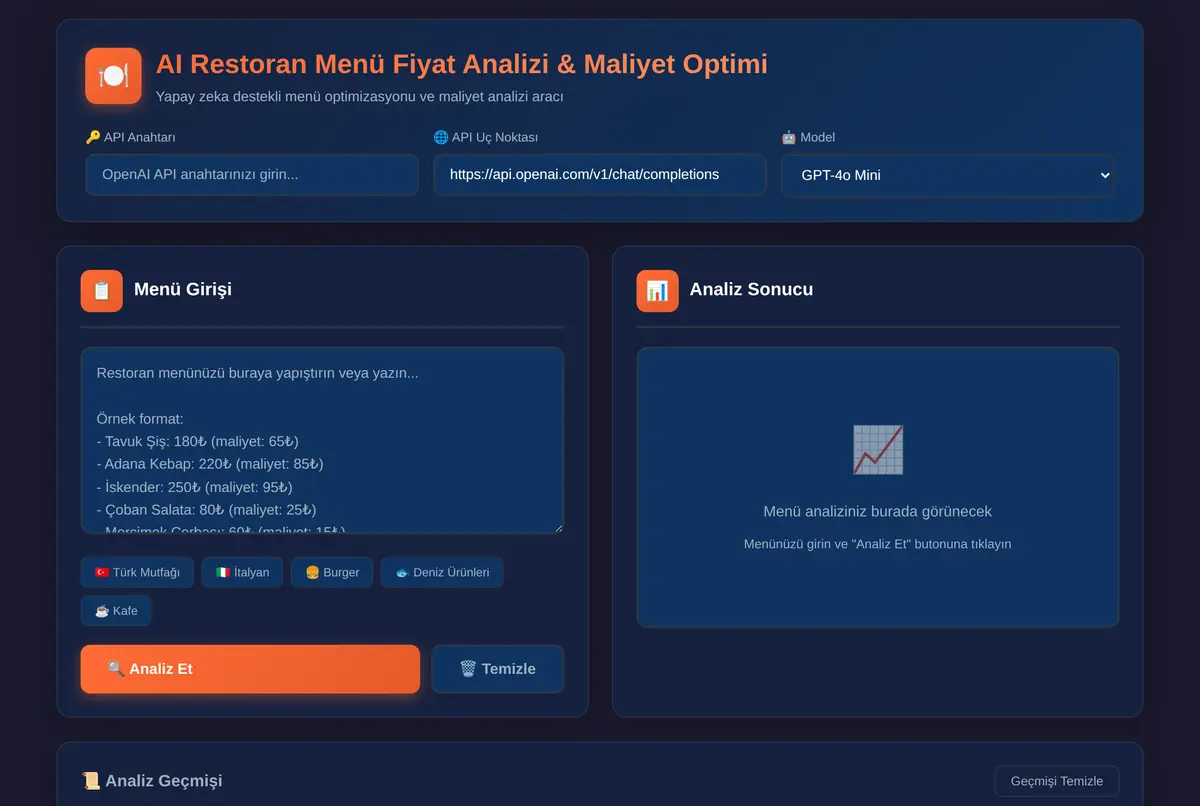Load the Kafe sample menu
Screen dimensions: 1200x806
click(116, 611)
